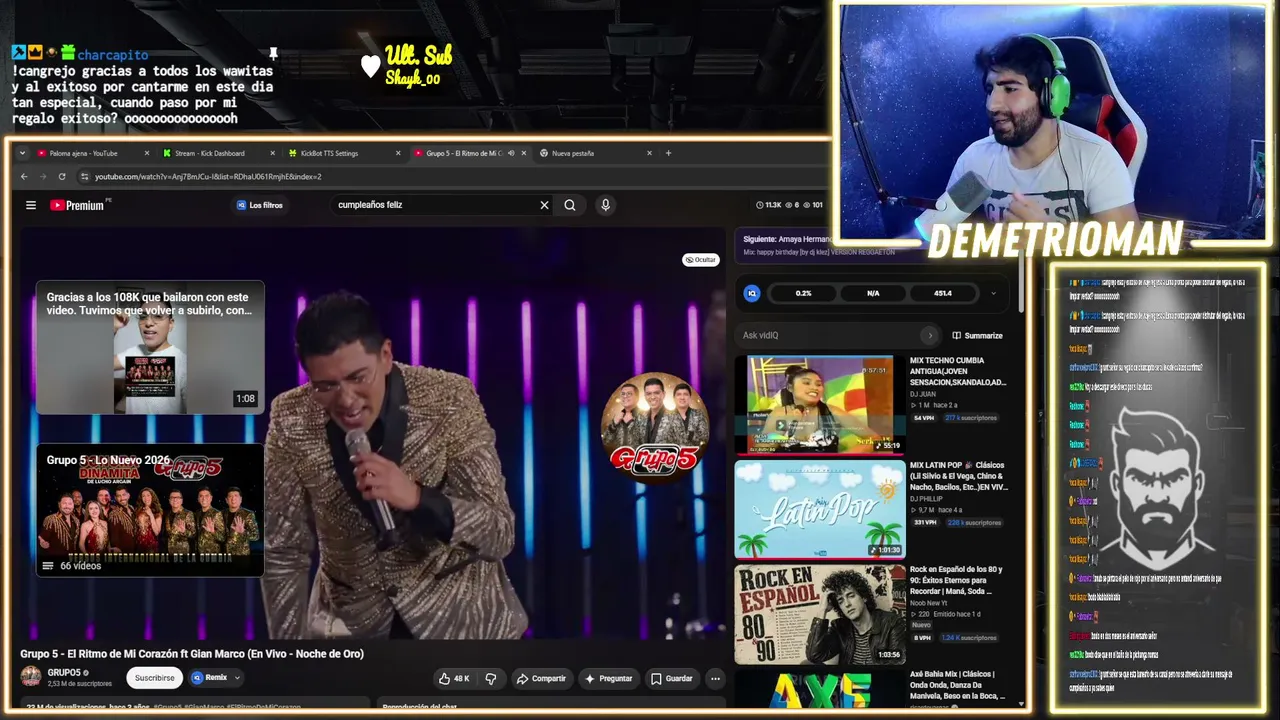Go back with browser back arrow
Viewport: 1280px width, 720px height.
[x=25, y=177]
